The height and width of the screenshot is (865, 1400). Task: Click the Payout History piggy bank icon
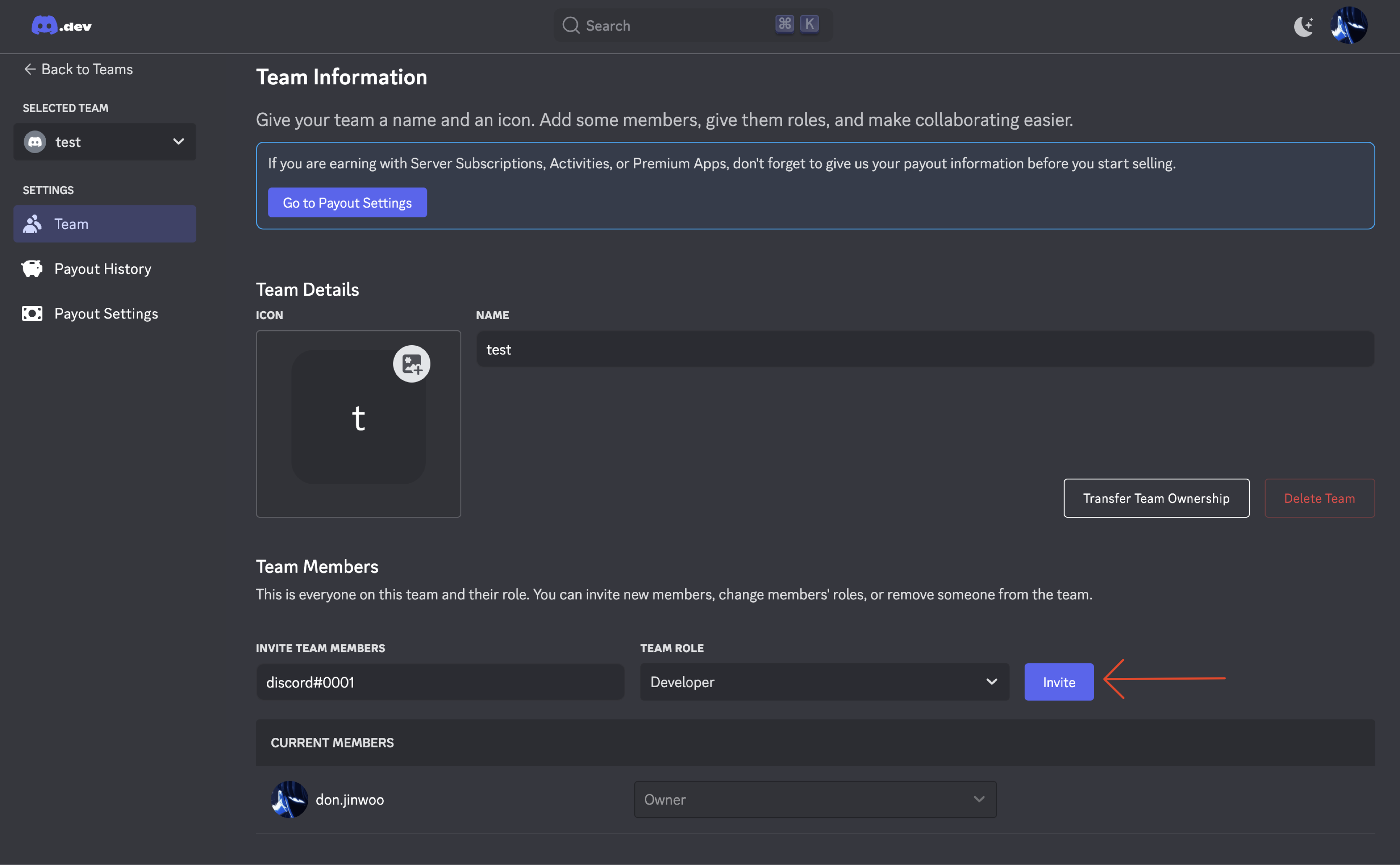click(32, 268)
